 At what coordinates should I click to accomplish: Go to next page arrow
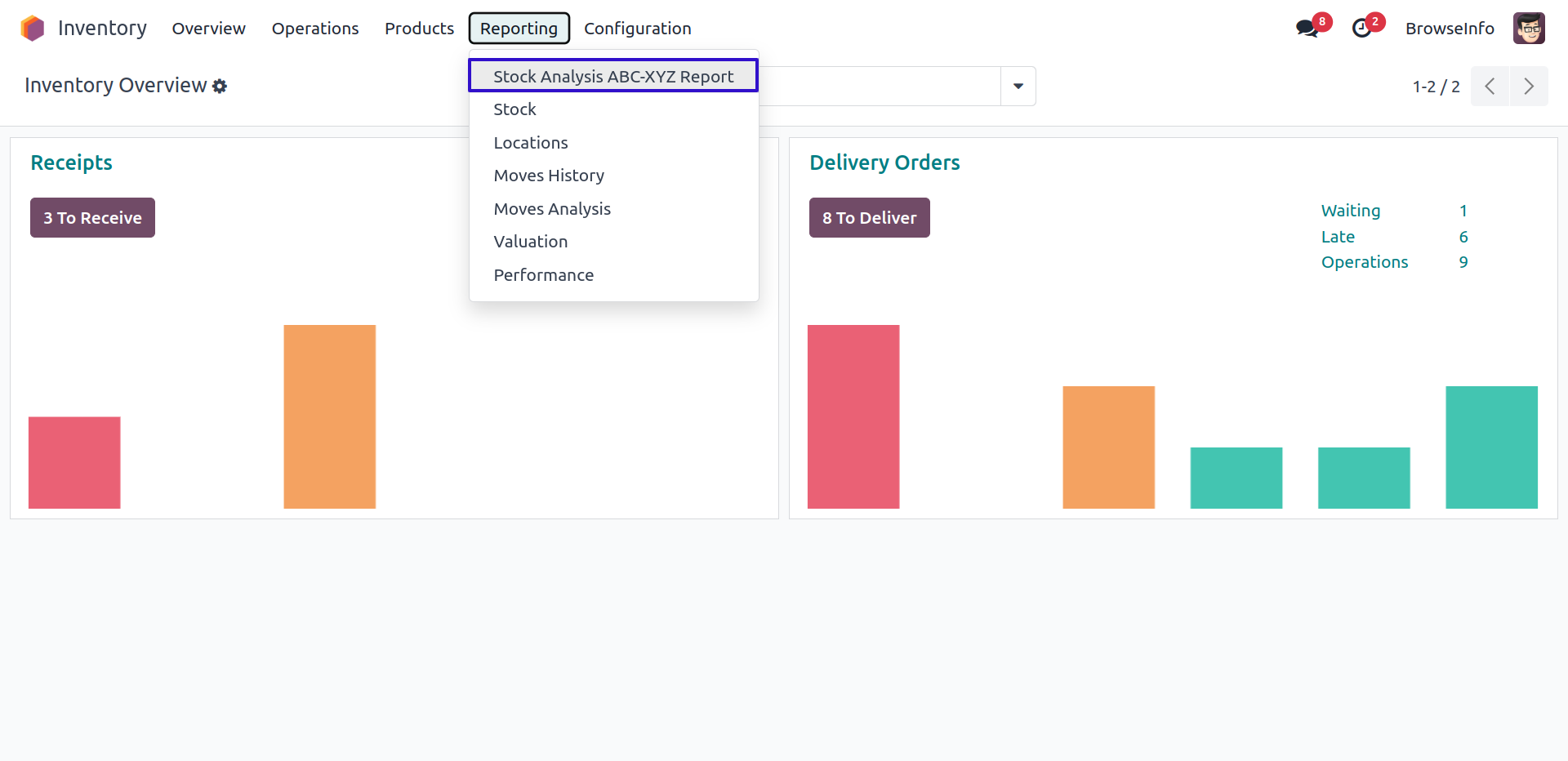pyautogui.click(x=1529, y=87)
